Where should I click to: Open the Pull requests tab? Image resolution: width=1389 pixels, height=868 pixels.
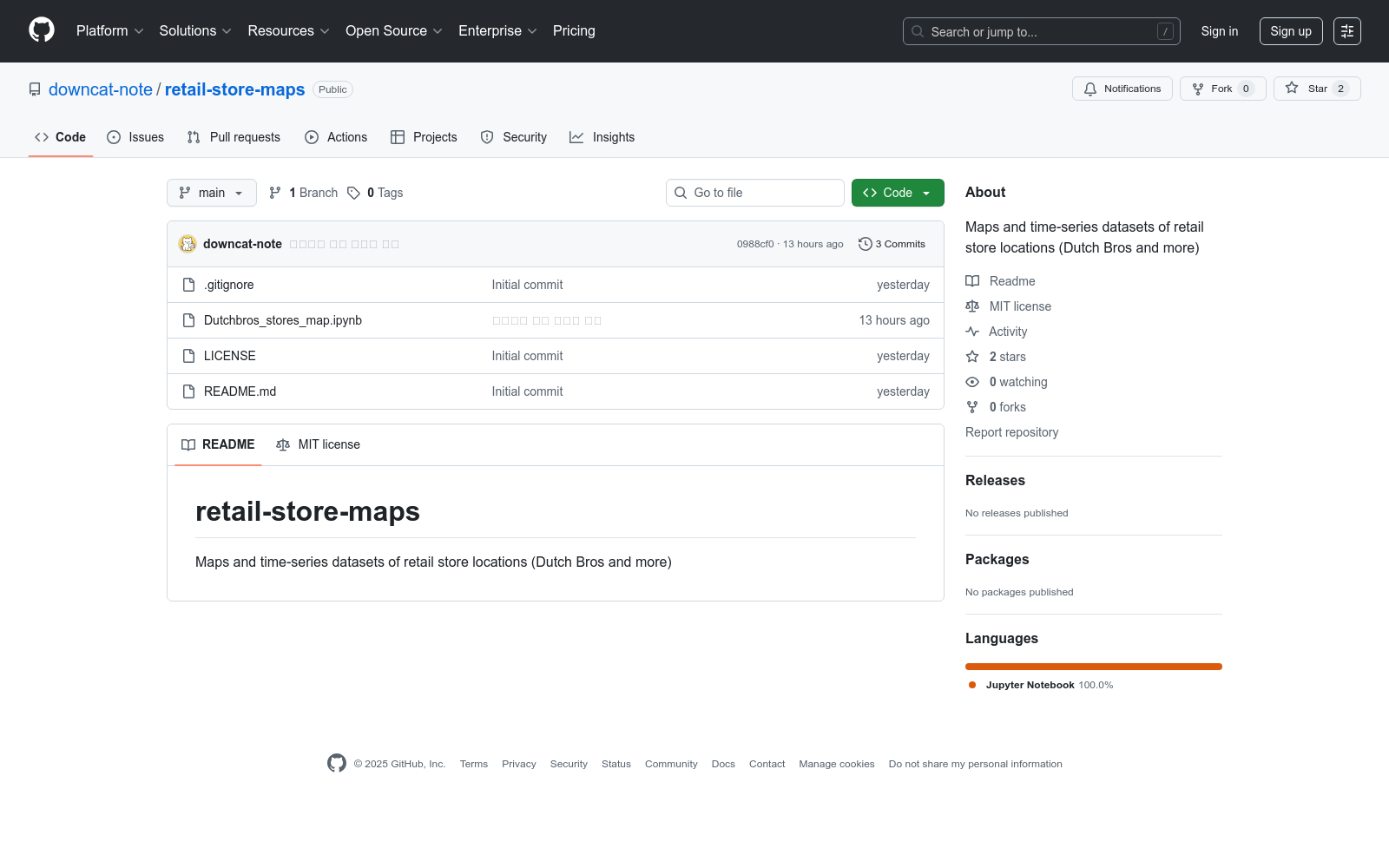[234, 137]
